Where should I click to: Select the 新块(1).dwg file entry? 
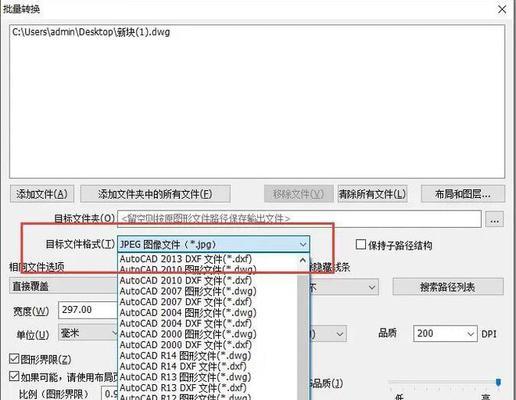tap(91, 32)
